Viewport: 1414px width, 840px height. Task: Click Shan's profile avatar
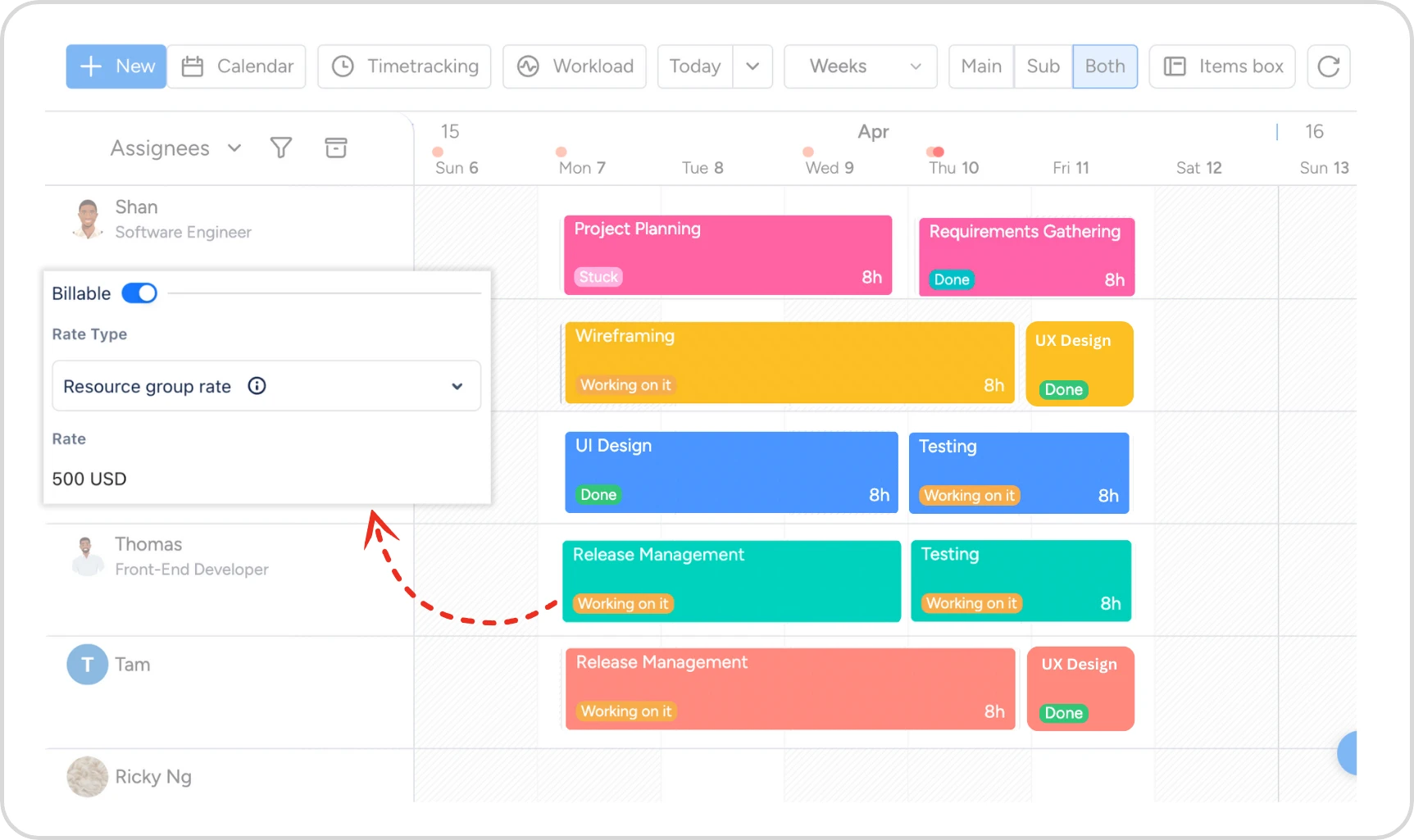[x=87, y=218]
